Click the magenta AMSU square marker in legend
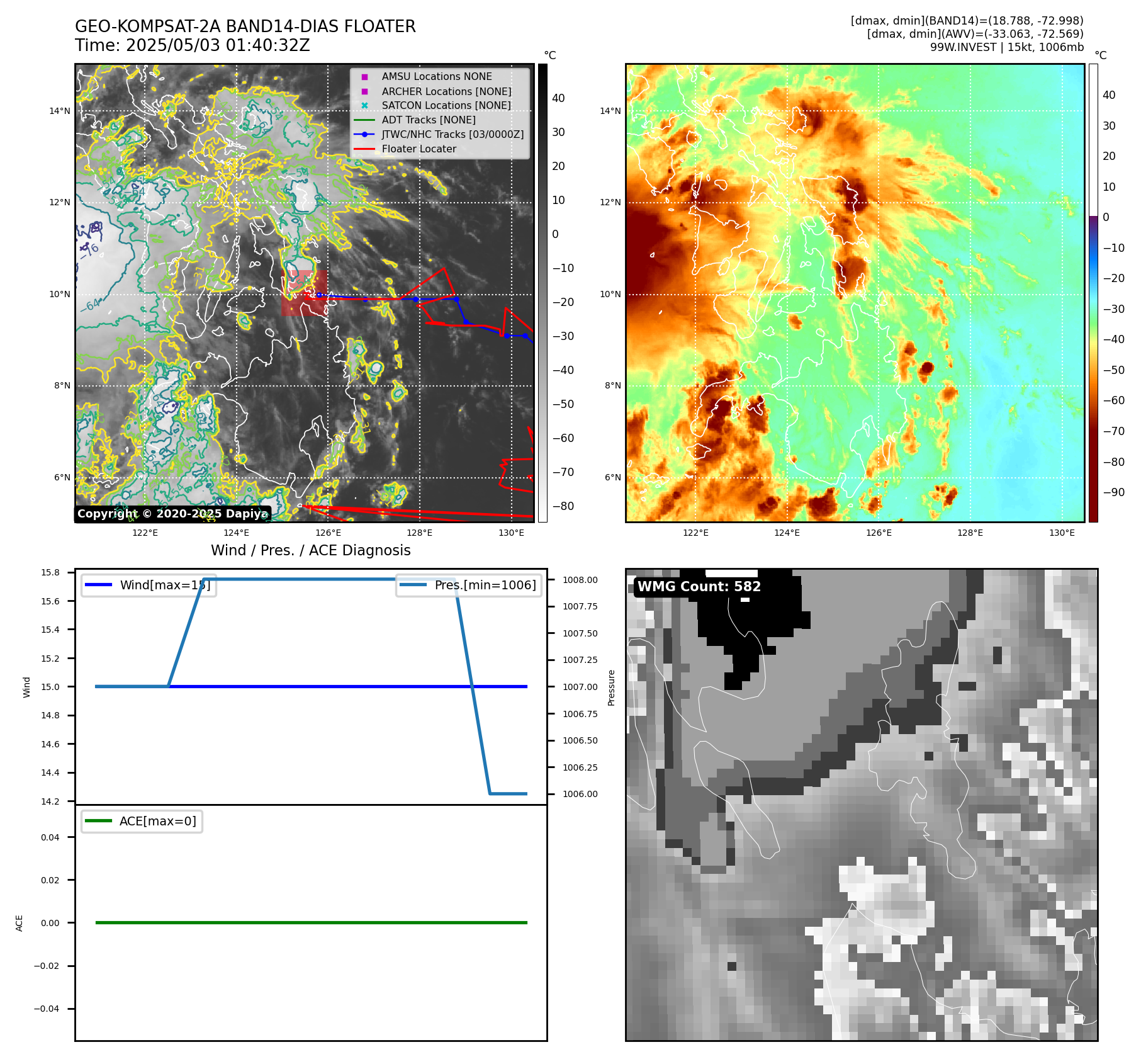 coord(364,77)
